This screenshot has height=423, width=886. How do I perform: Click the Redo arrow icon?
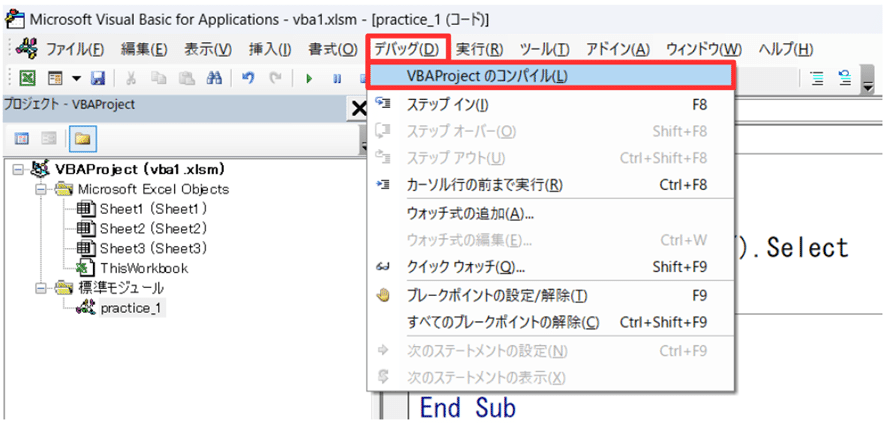(275, 79)
